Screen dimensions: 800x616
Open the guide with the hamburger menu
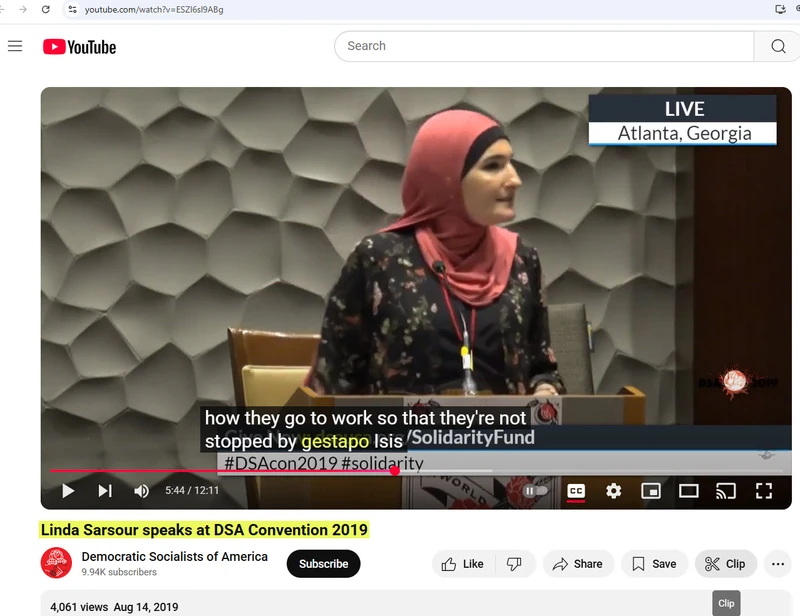pyautogui.click(x=15, y=46)
